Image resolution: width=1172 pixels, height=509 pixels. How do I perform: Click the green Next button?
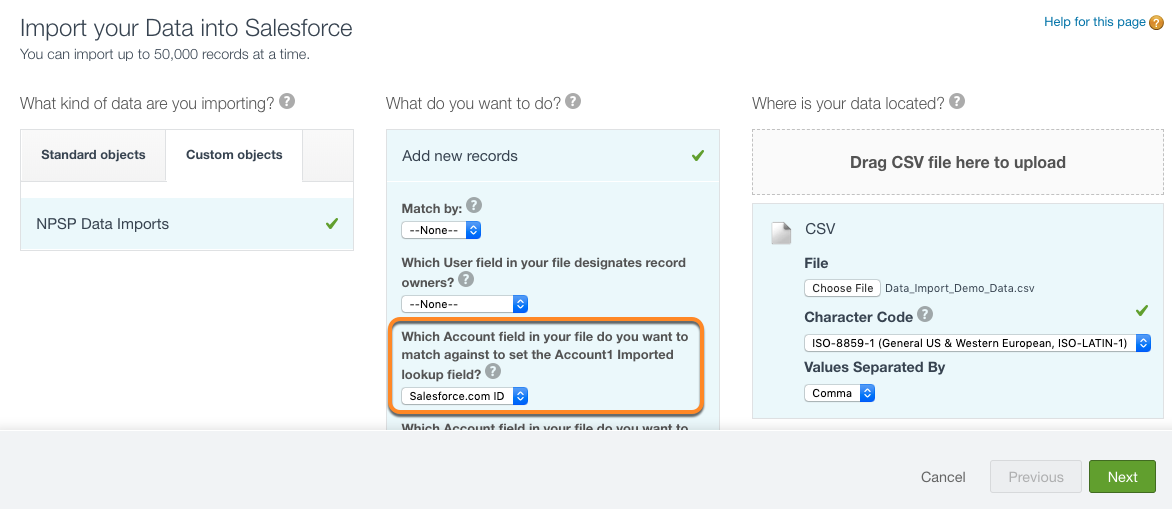[x=1122, y=477]
